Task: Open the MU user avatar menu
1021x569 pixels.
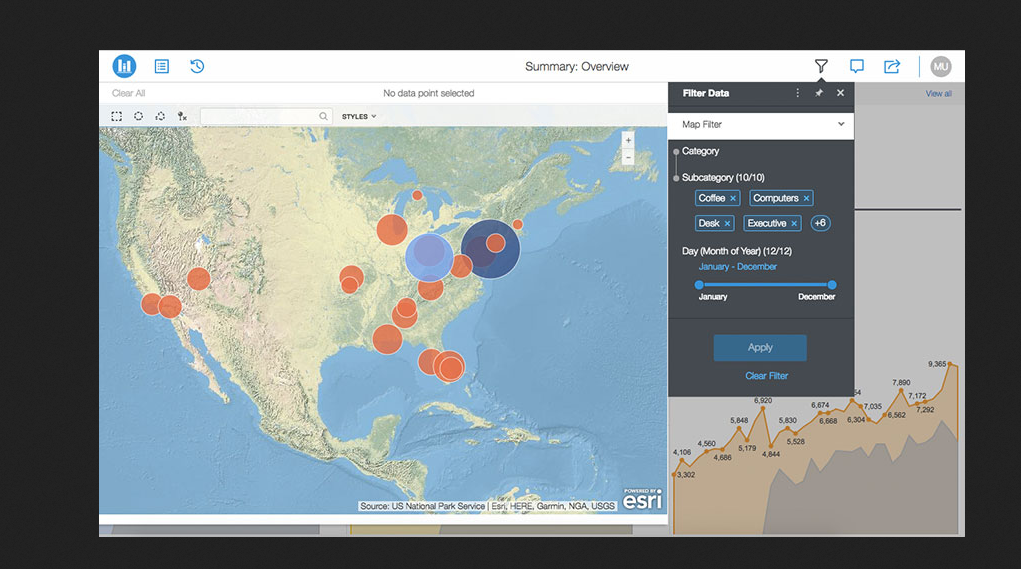Action: pos(940,66)
